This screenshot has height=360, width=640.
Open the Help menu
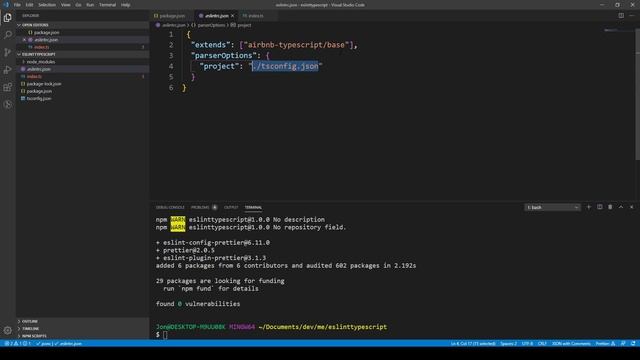[125, 5]
